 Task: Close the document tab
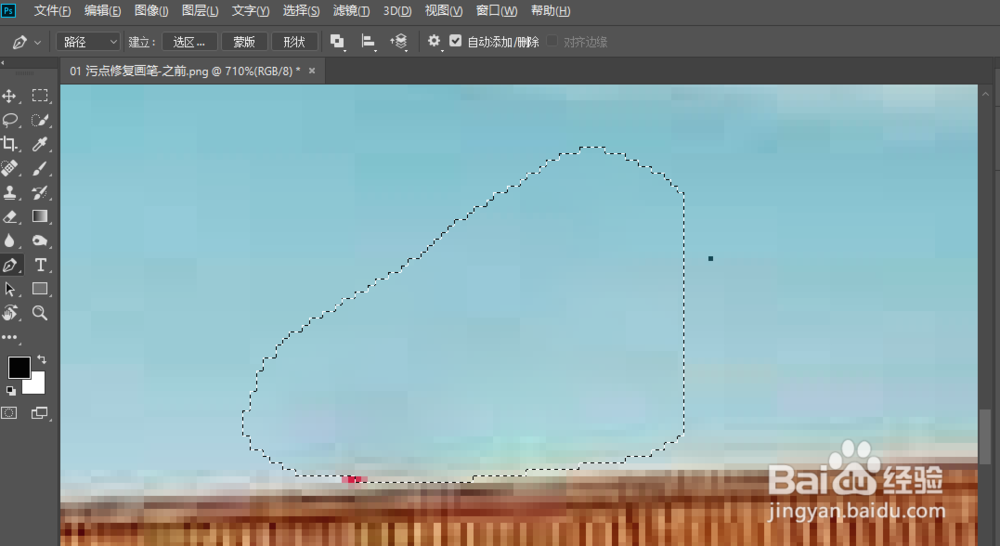tap(312, 71)
